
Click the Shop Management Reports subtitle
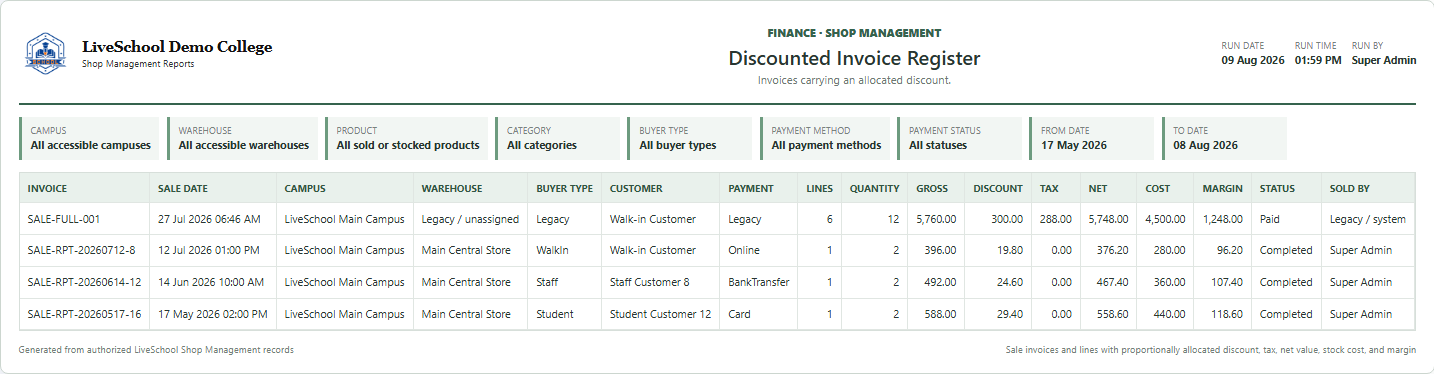point(138,64)
